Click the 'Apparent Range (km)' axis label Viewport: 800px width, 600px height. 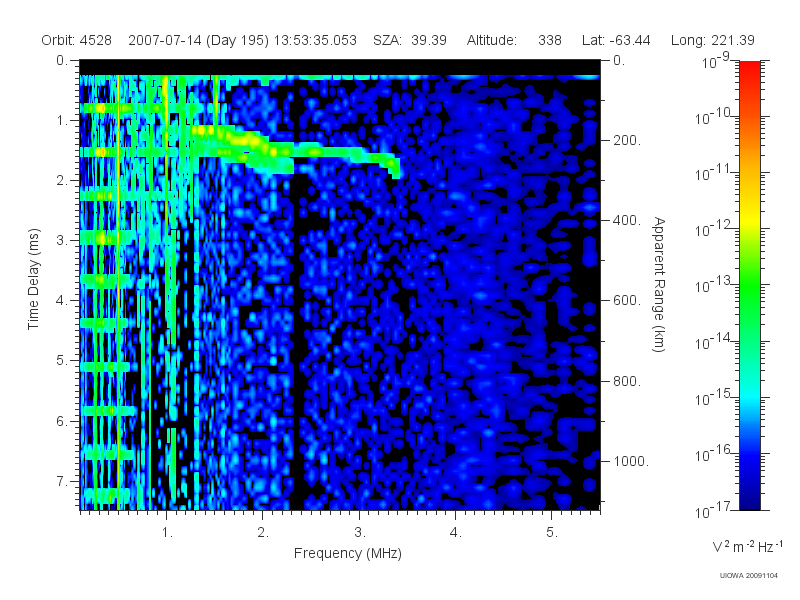pos(659,285)
